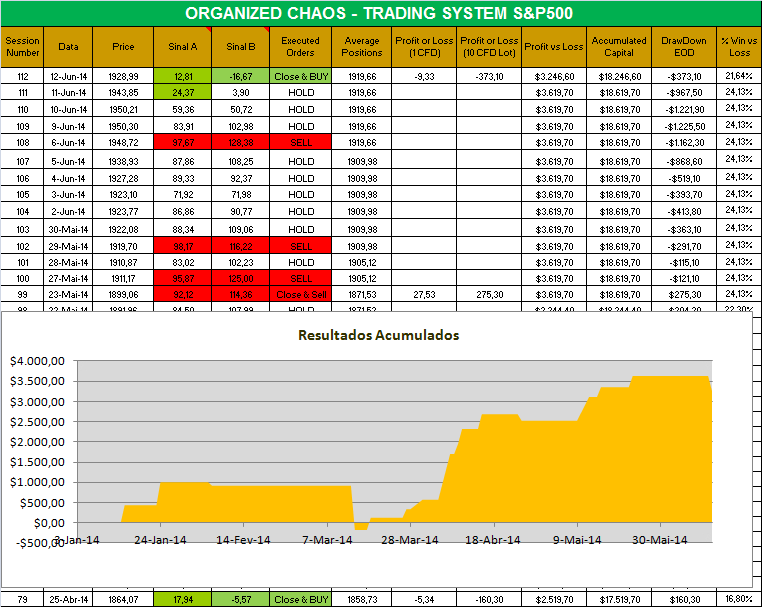This screenshot has width=762, height=607.
Task: Select the Profit or Loss (10 CFD Lot) header
Action: click(x=489, y=47)
